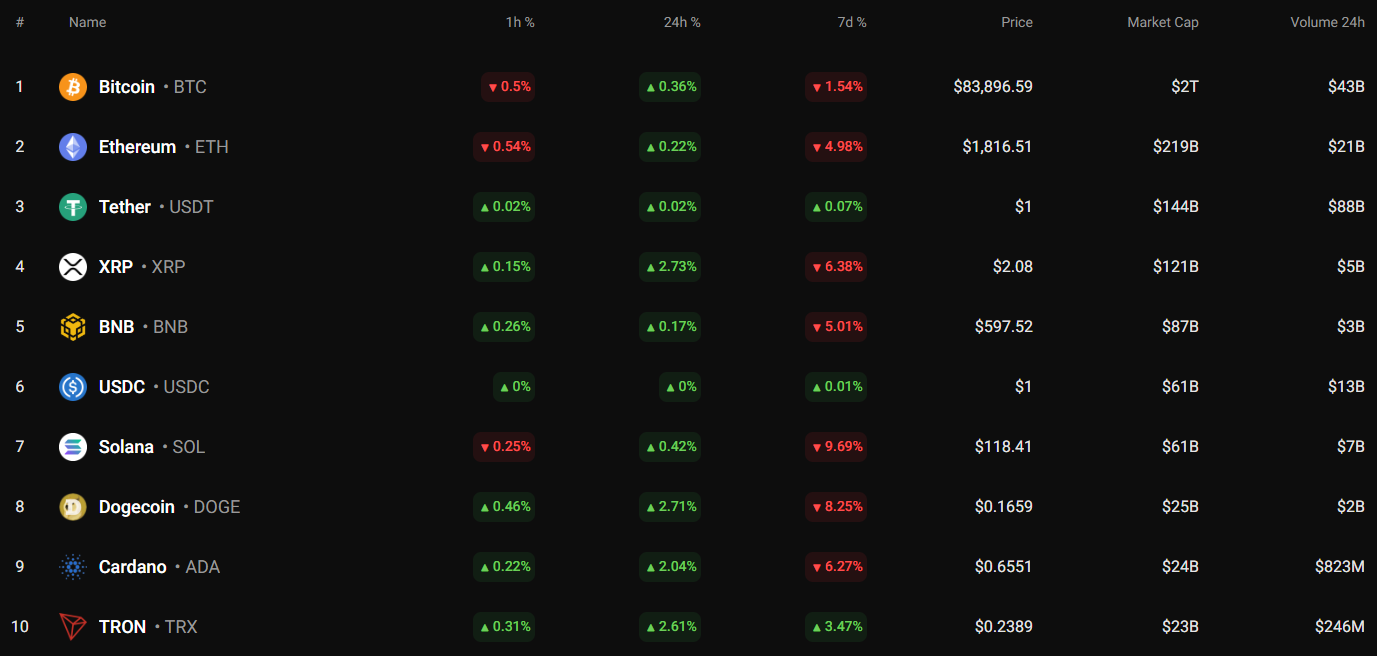Open the Bitcoin name link
The height and width of the screenshot is (656, 1377).
point(127,87)
